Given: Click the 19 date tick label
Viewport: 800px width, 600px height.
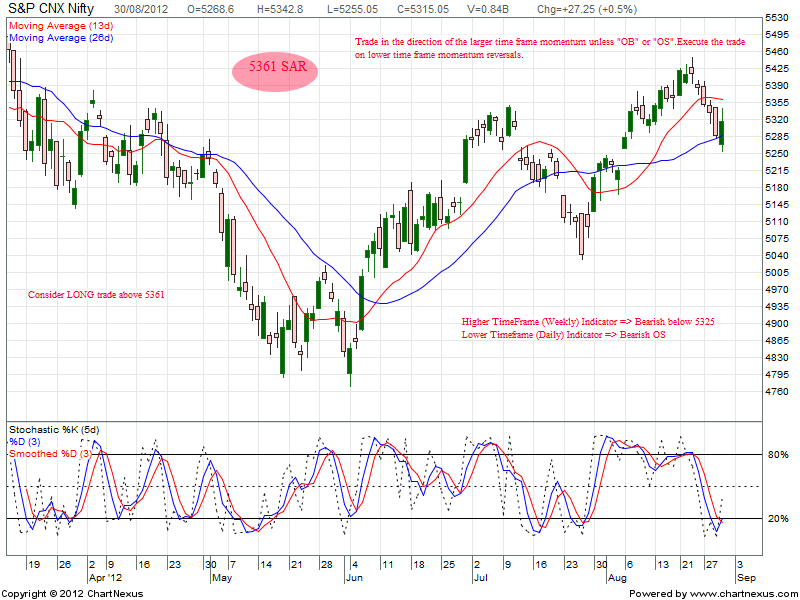Looking at the screenshot, I should (x=34, y=565).
